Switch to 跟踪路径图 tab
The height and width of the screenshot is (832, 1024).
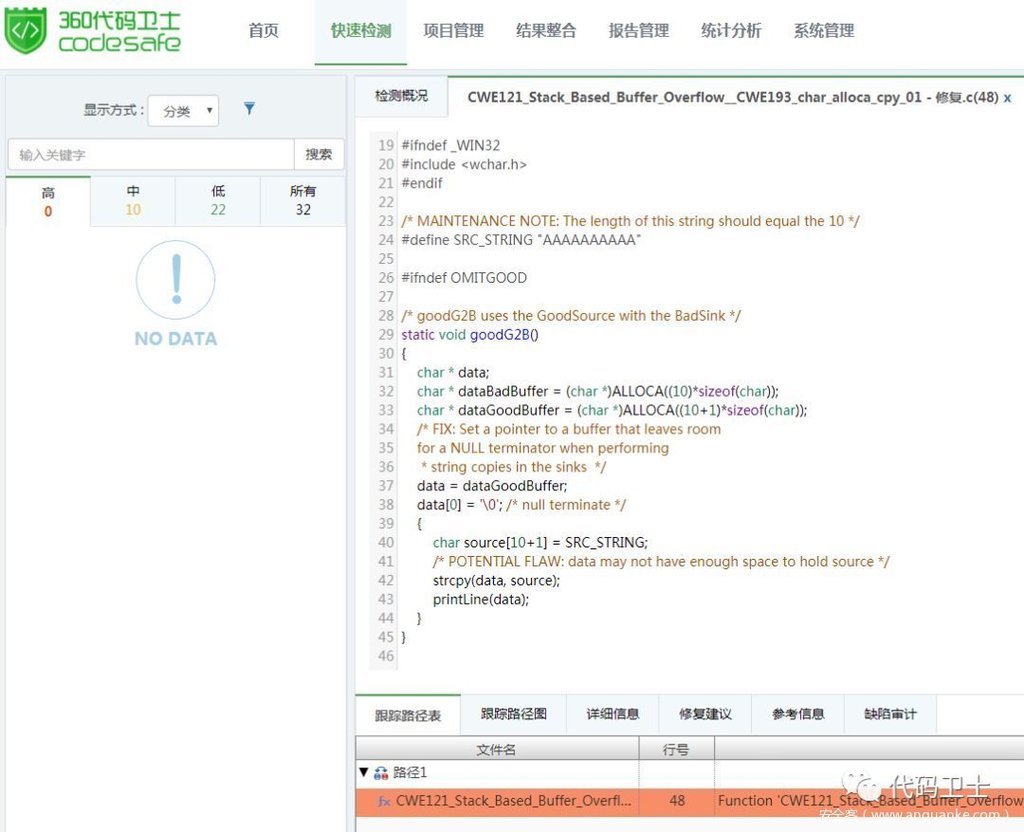pyautogui.click(x=514, y=714)
